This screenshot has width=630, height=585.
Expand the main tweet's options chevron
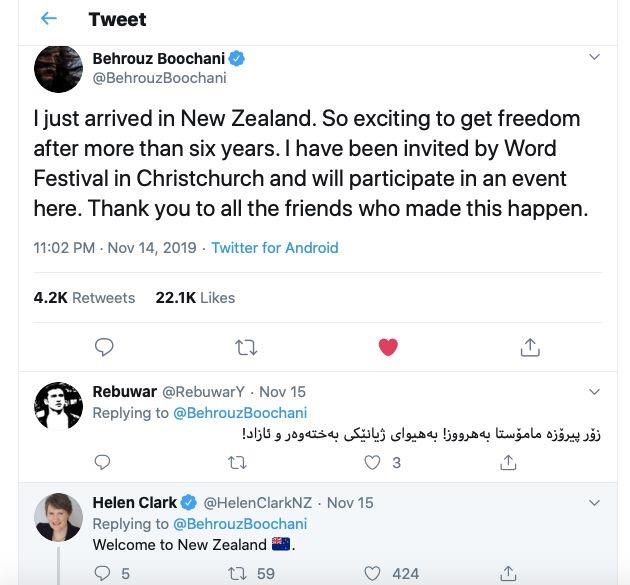coord(594,57)
